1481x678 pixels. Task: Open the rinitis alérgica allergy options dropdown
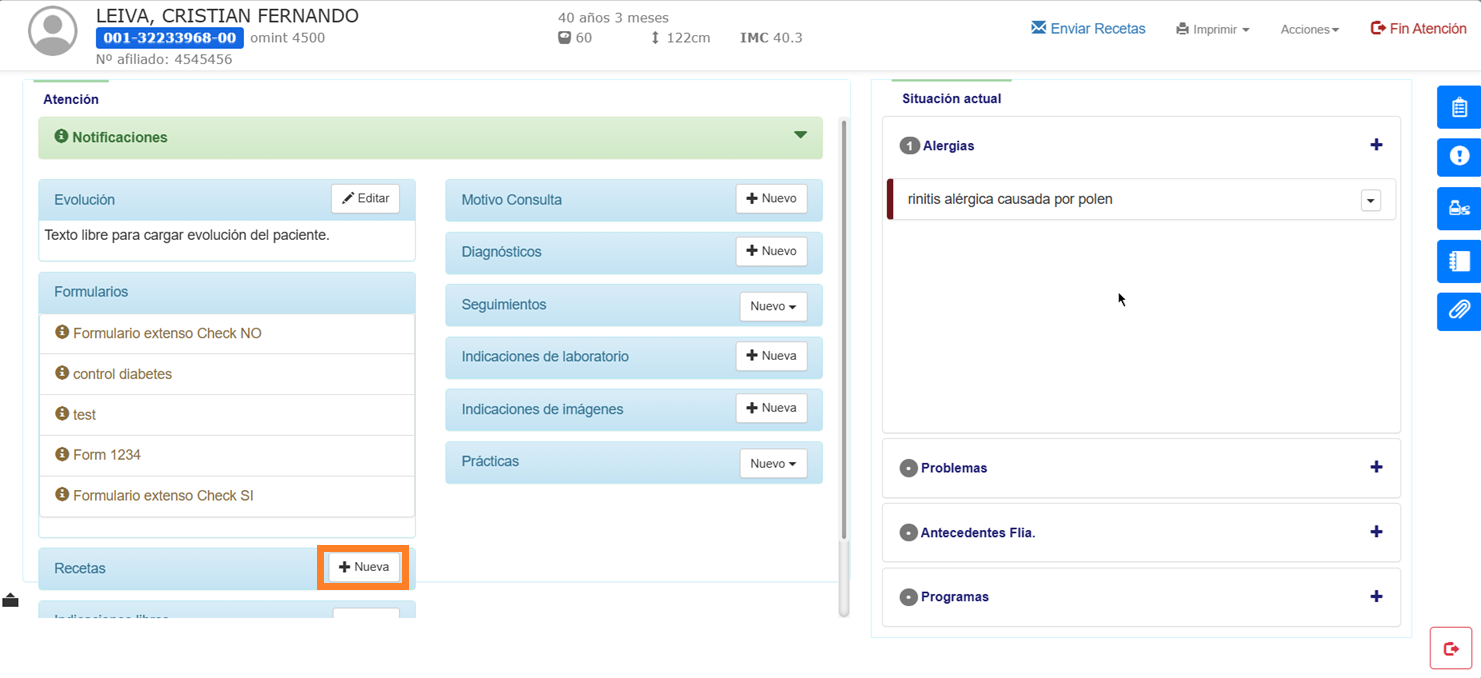pyautogui.click(x=1370, y=200)
